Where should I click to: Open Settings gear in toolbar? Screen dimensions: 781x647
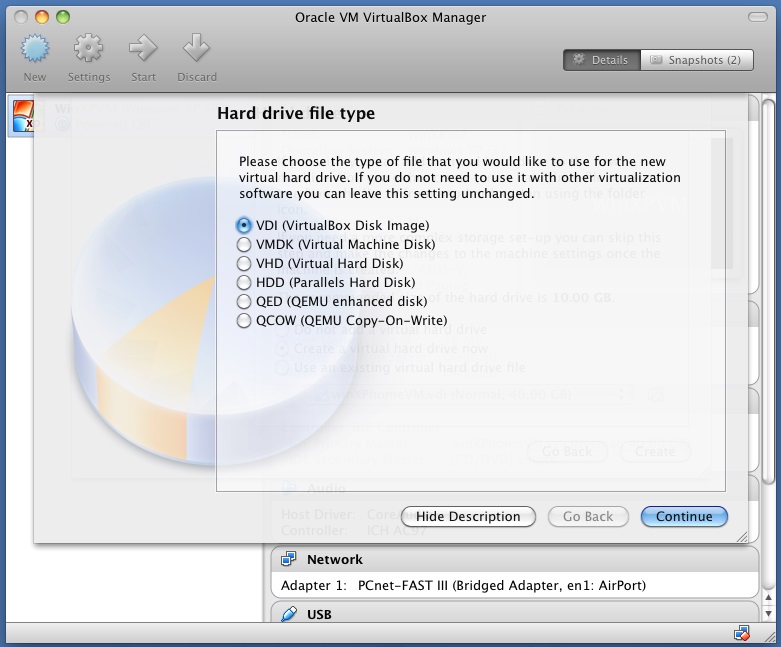(x=89, y=48)
